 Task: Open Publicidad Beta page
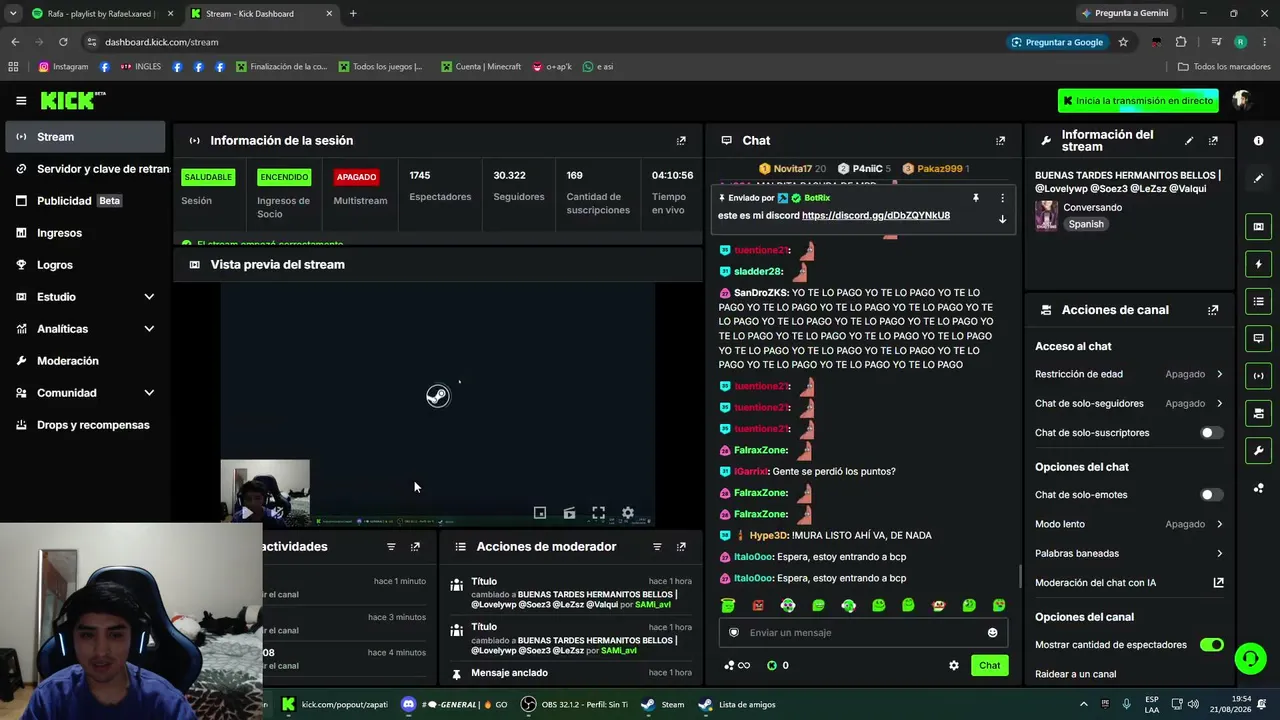click(x=85, y=201)
